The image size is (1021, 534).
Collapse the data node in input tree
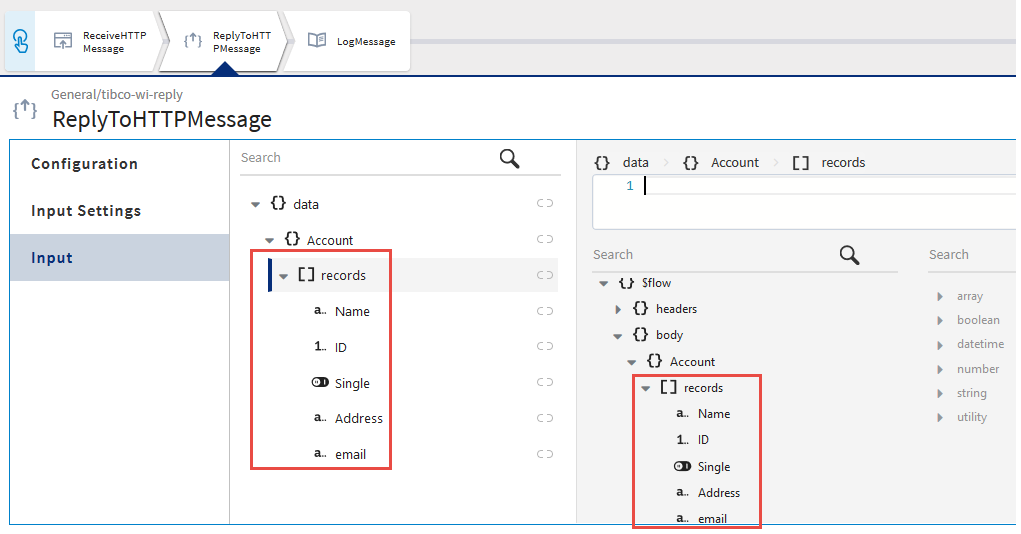[255, 204]
